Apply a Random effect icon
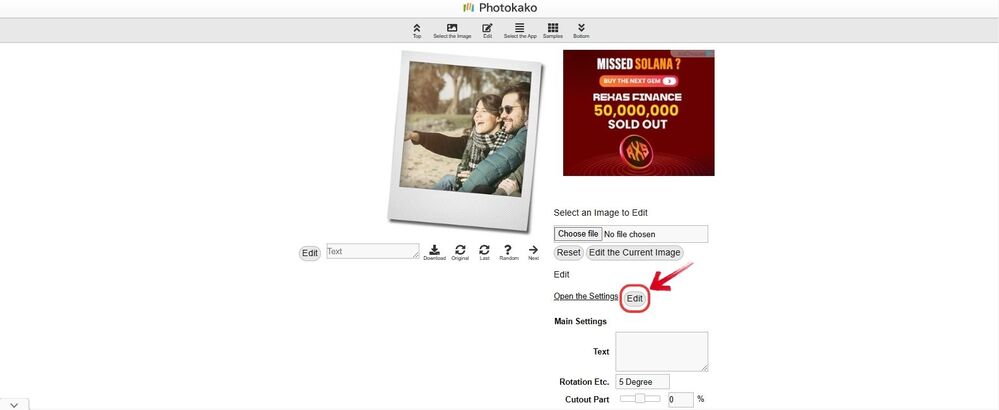 click(x=508, y=251)
